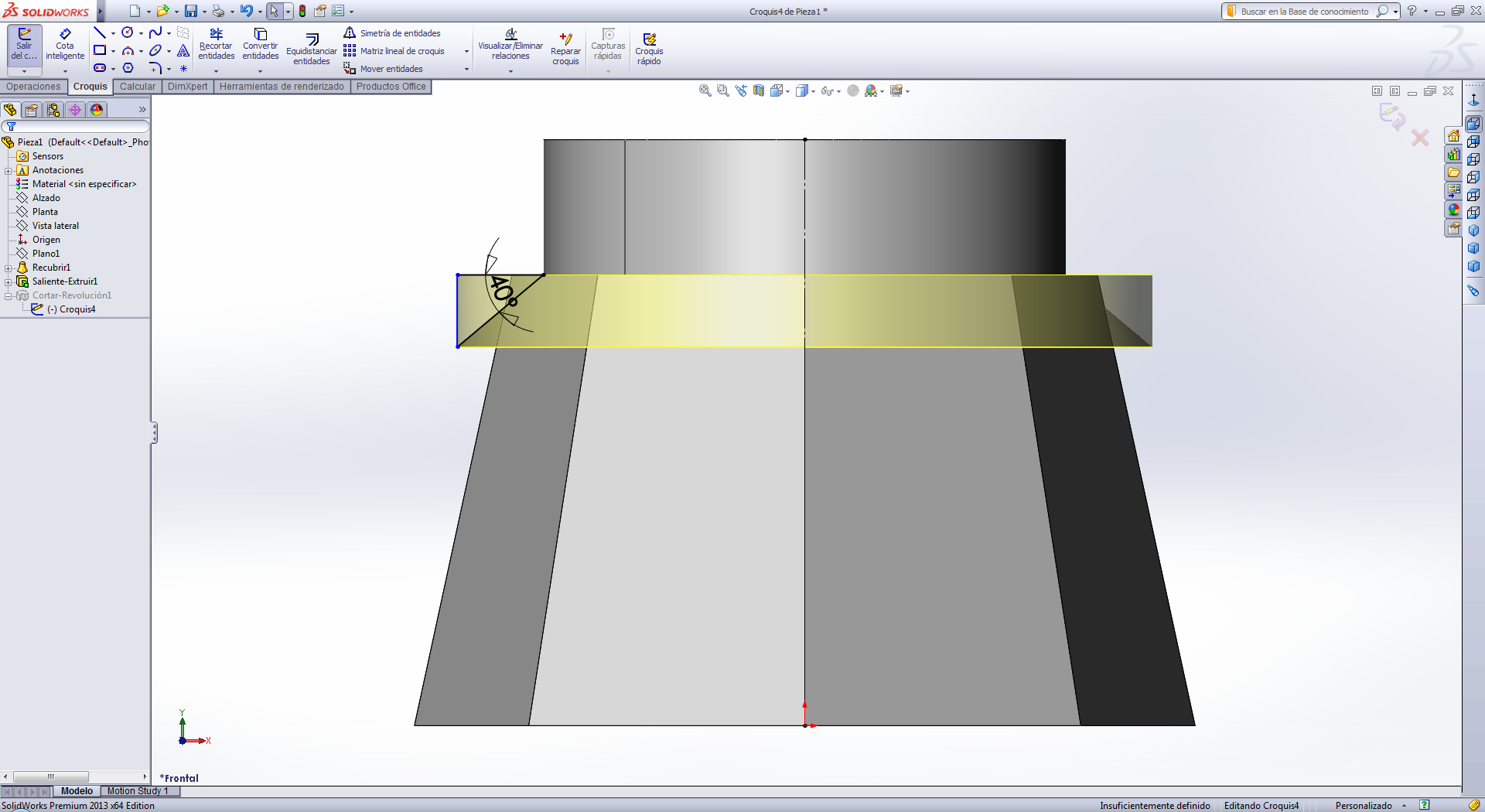Click Equidistanciar entidades offset tool
This screenshot has width=1485, height=812.
[312, 49]
